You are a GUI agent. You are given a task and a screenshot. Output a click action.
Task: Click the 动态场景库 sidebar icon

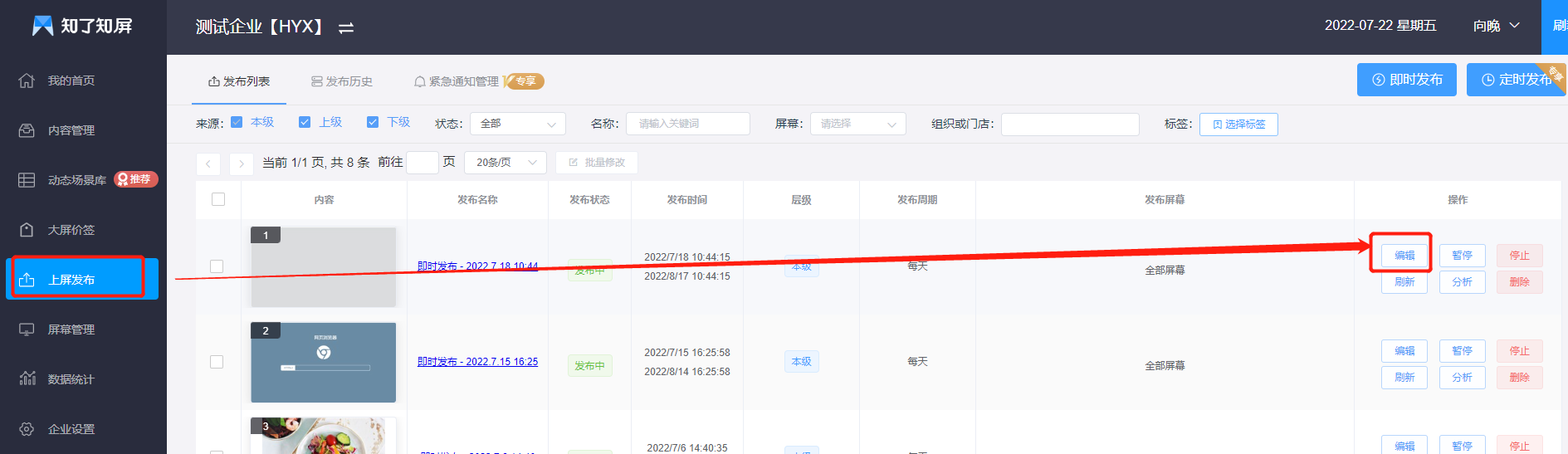(27, 180)
